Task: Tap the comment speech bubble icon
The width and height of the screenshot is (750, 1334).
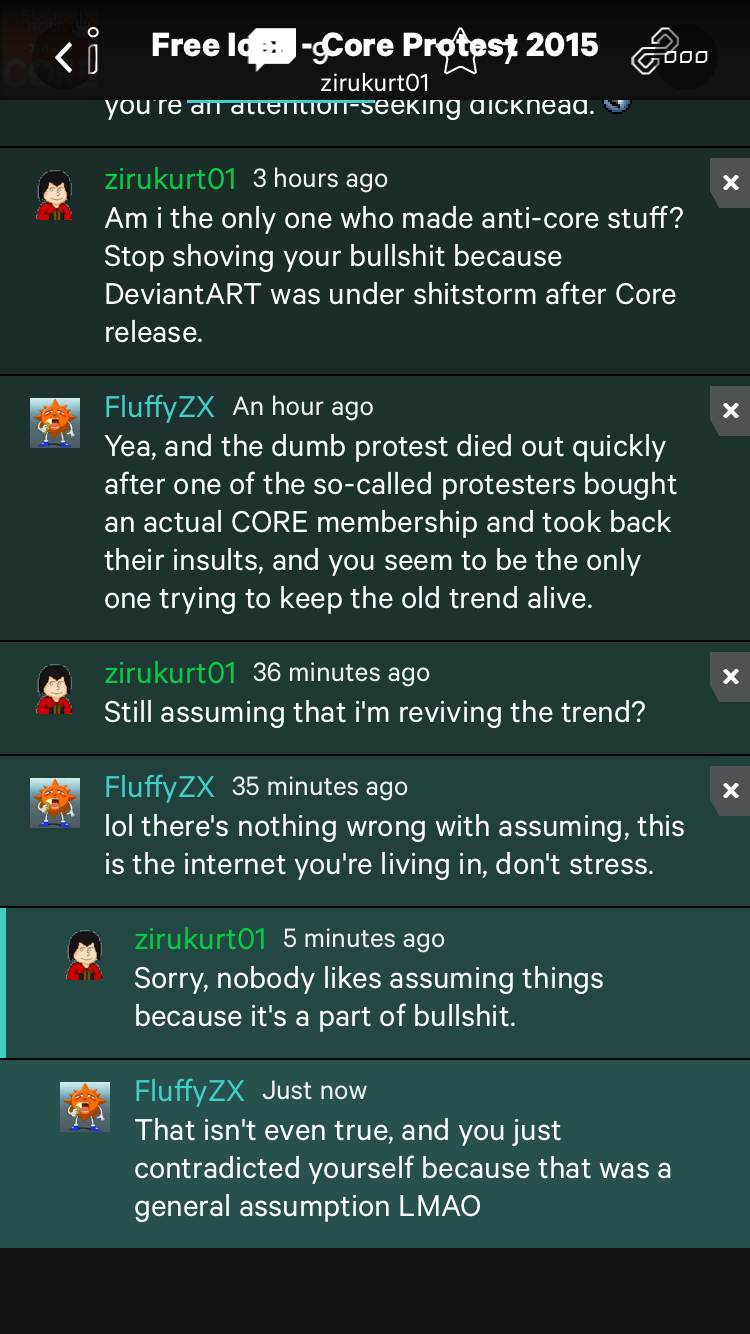Action: click(270, 50)
